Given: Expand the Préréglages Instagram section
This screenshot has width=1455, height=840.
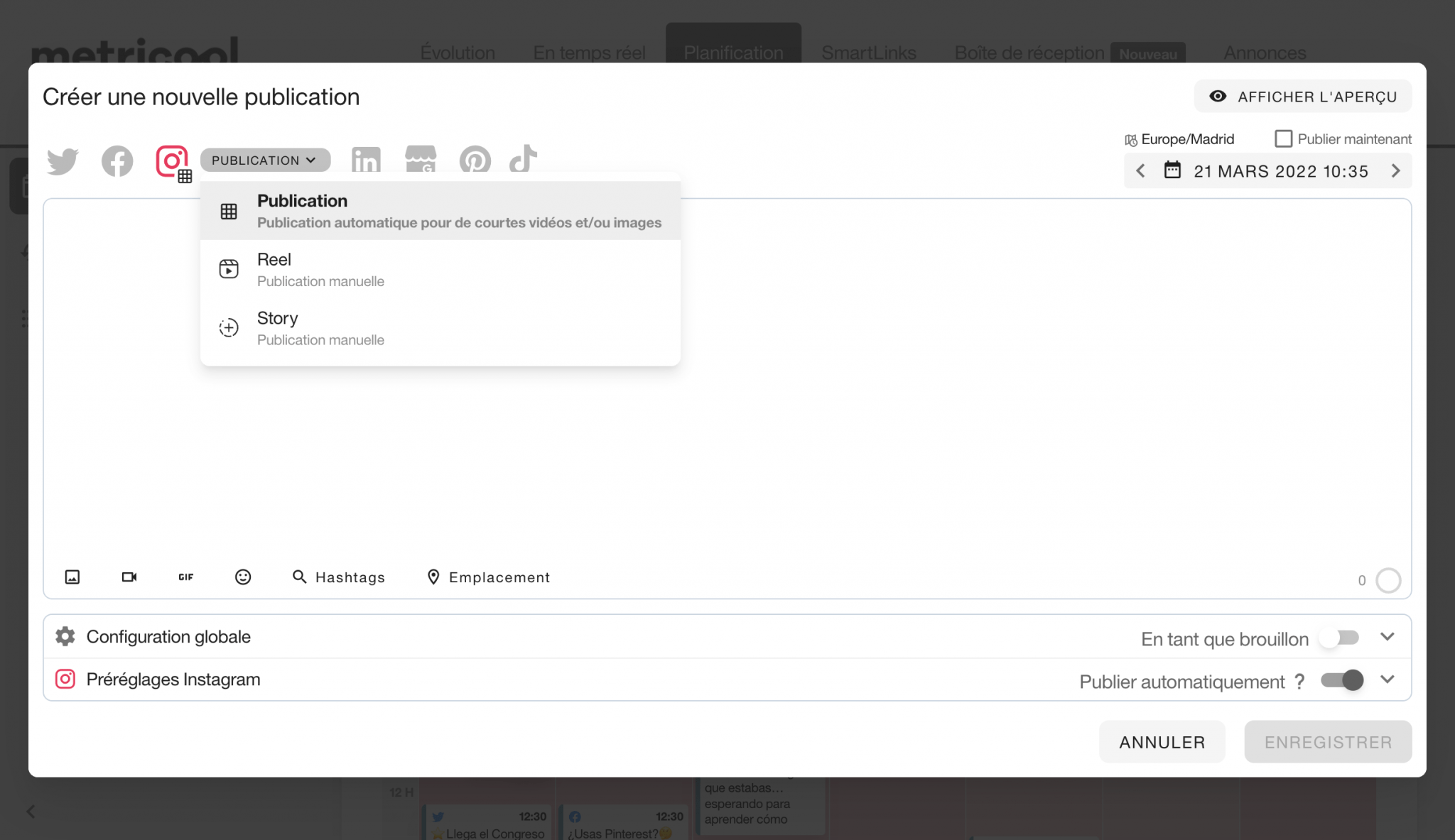Looking at the screenshot, I should pyautogui.click(x=1387, y=680).
